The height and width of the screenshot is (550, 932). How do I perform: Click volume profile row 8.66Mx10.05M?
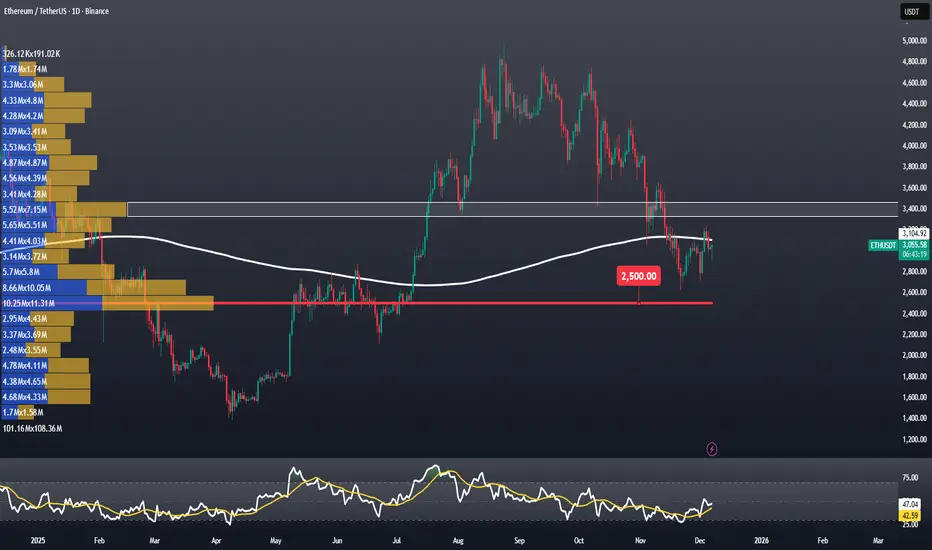[94, 288]
